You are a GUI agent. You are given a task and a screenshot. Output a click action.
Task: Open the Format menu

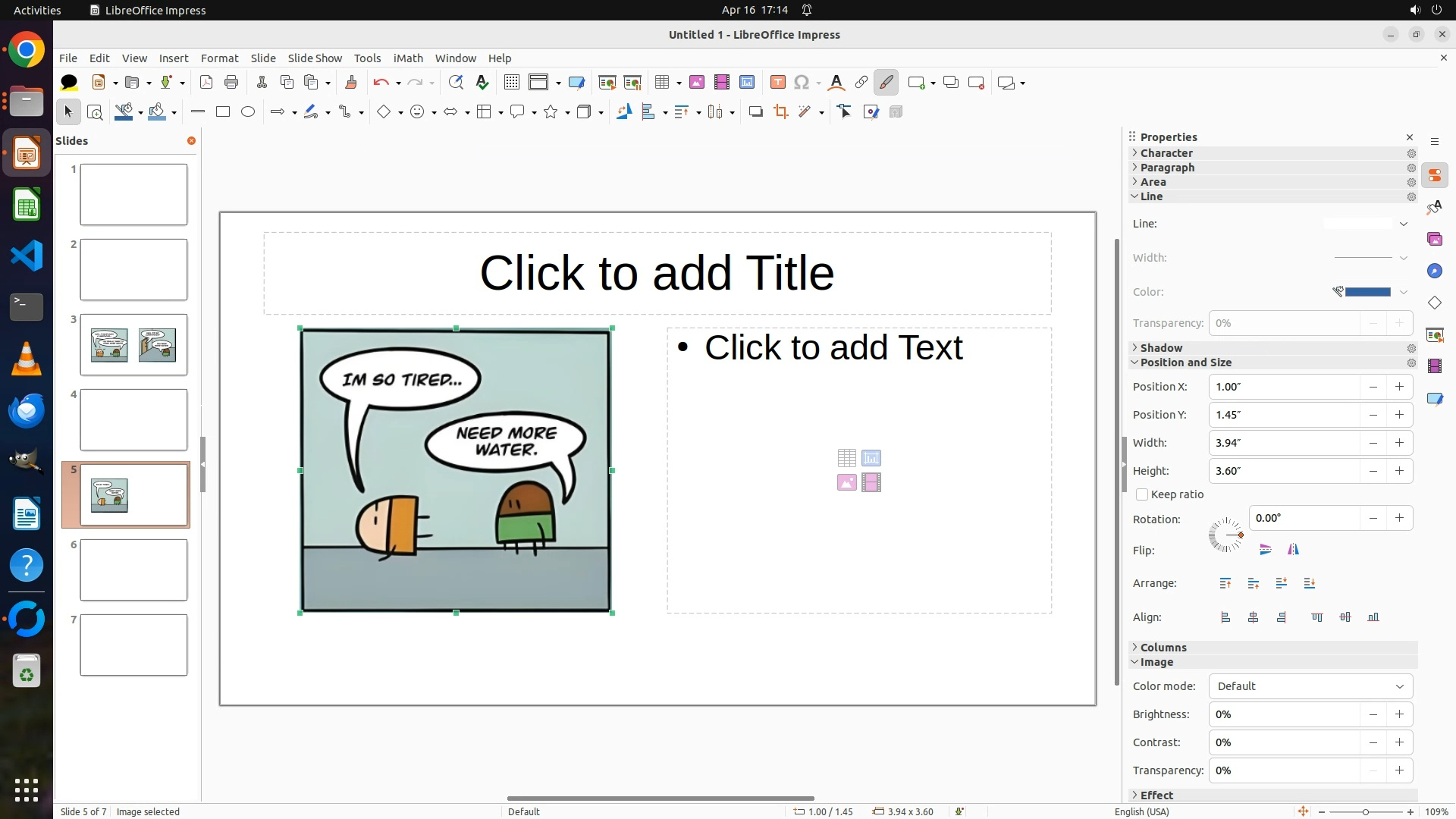(219, 58)
